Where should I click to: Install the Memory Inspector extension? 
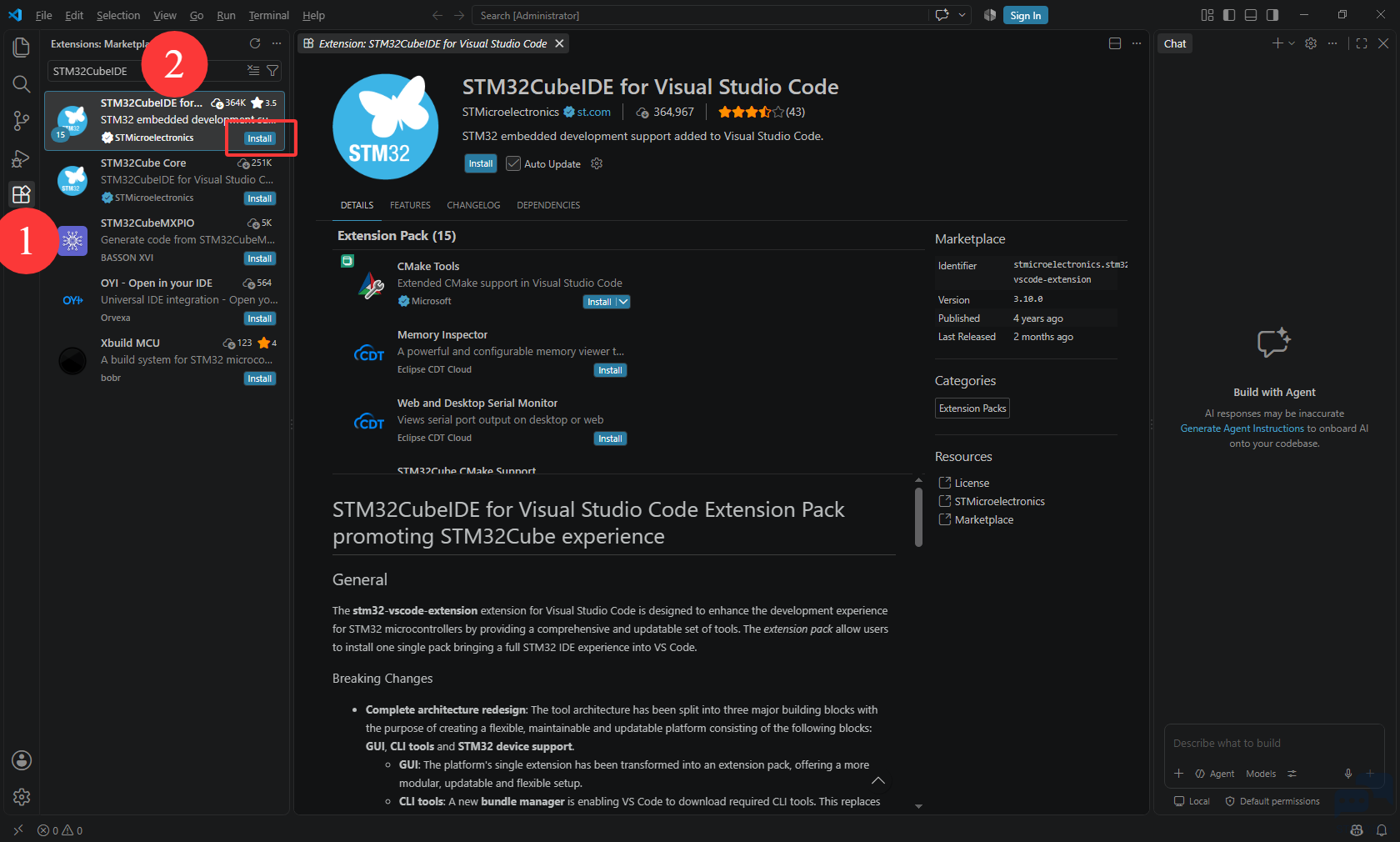point(610,370)
